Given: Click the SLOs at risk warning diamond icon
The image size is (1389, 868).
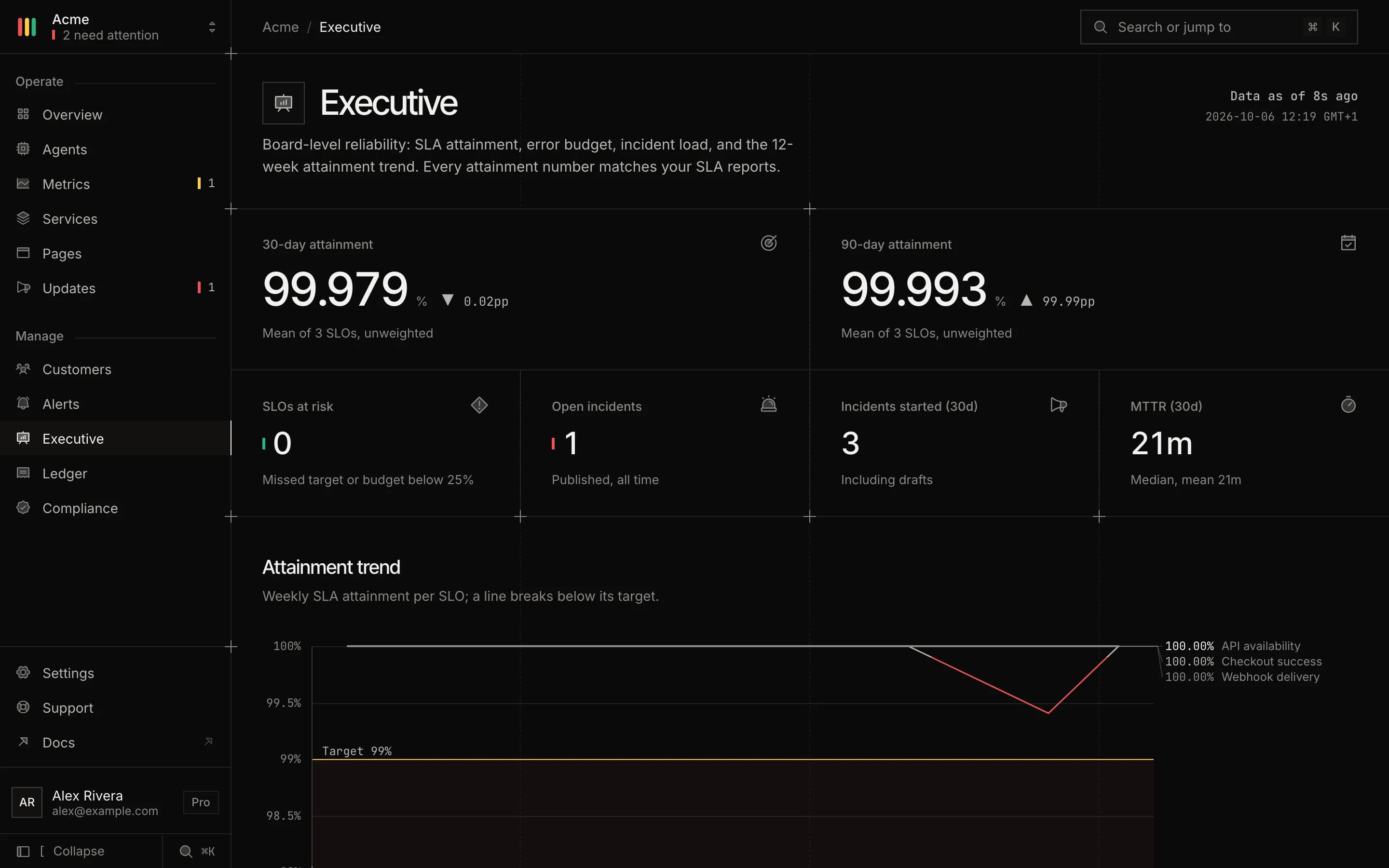Looking at the screenshot, I should 479,405.
